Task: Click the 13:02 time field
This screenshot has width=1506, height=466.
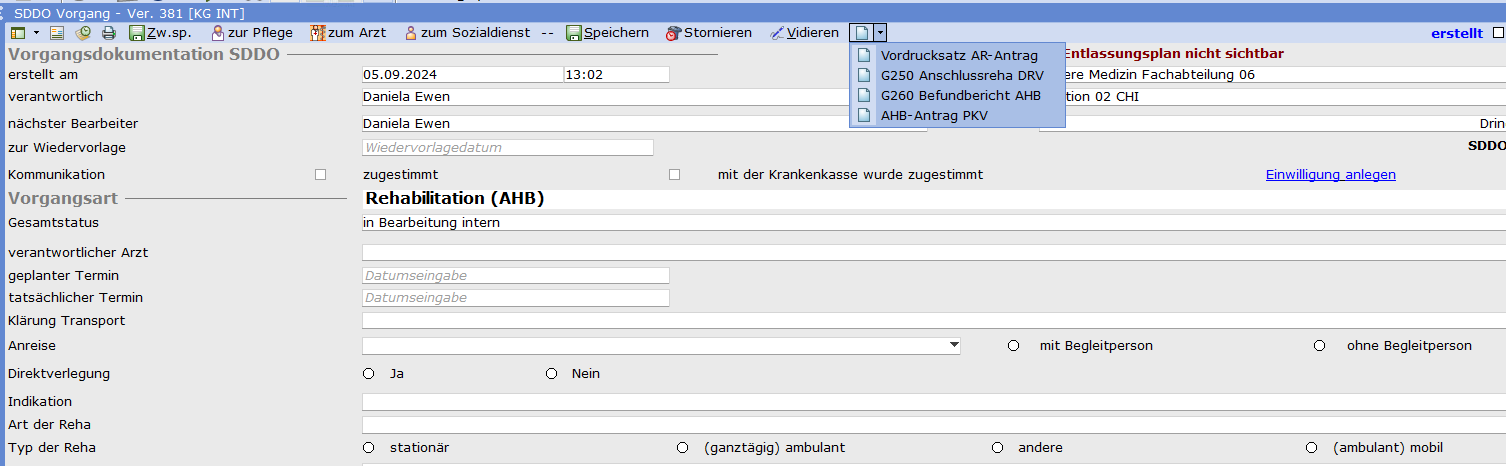Action: pyautogui.click(x=617, y=74)
